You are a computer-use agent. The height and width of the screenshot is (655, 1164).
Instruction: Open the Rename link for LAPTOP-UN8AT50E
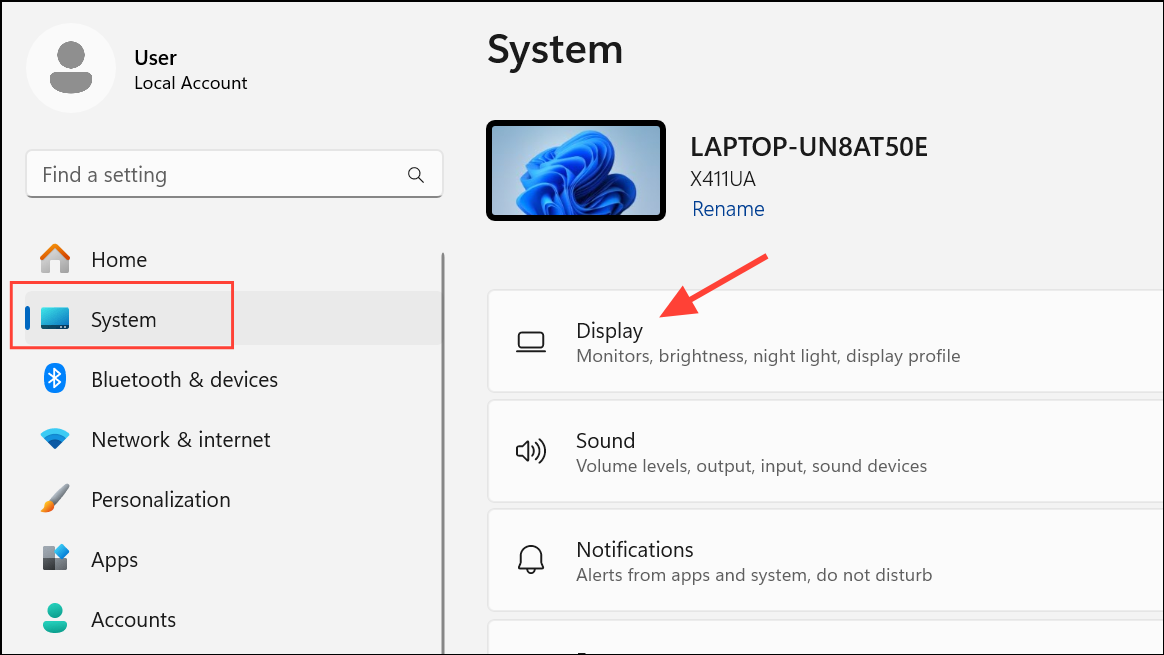(728, 208)
